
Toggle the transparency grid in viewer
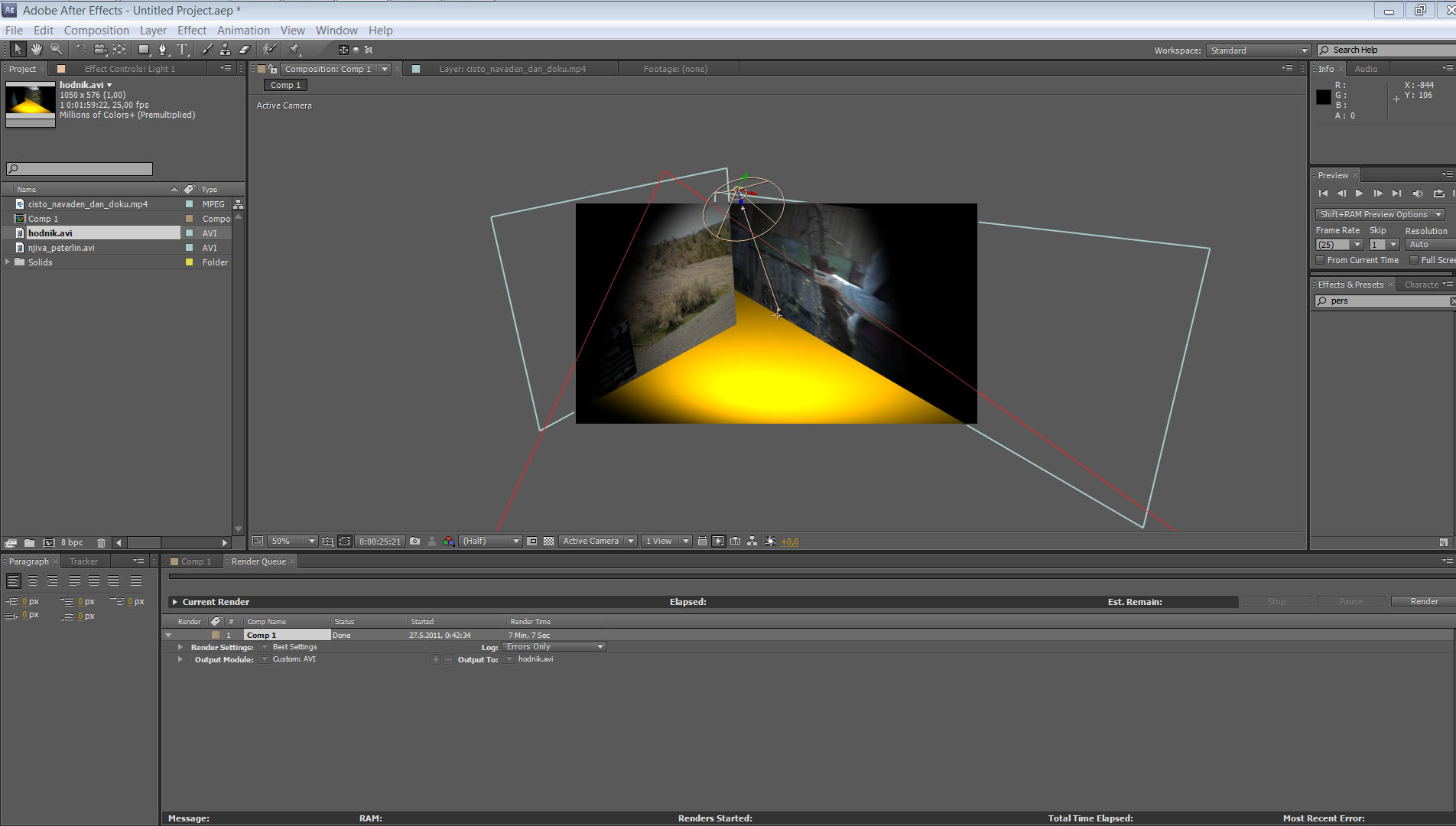548,541
